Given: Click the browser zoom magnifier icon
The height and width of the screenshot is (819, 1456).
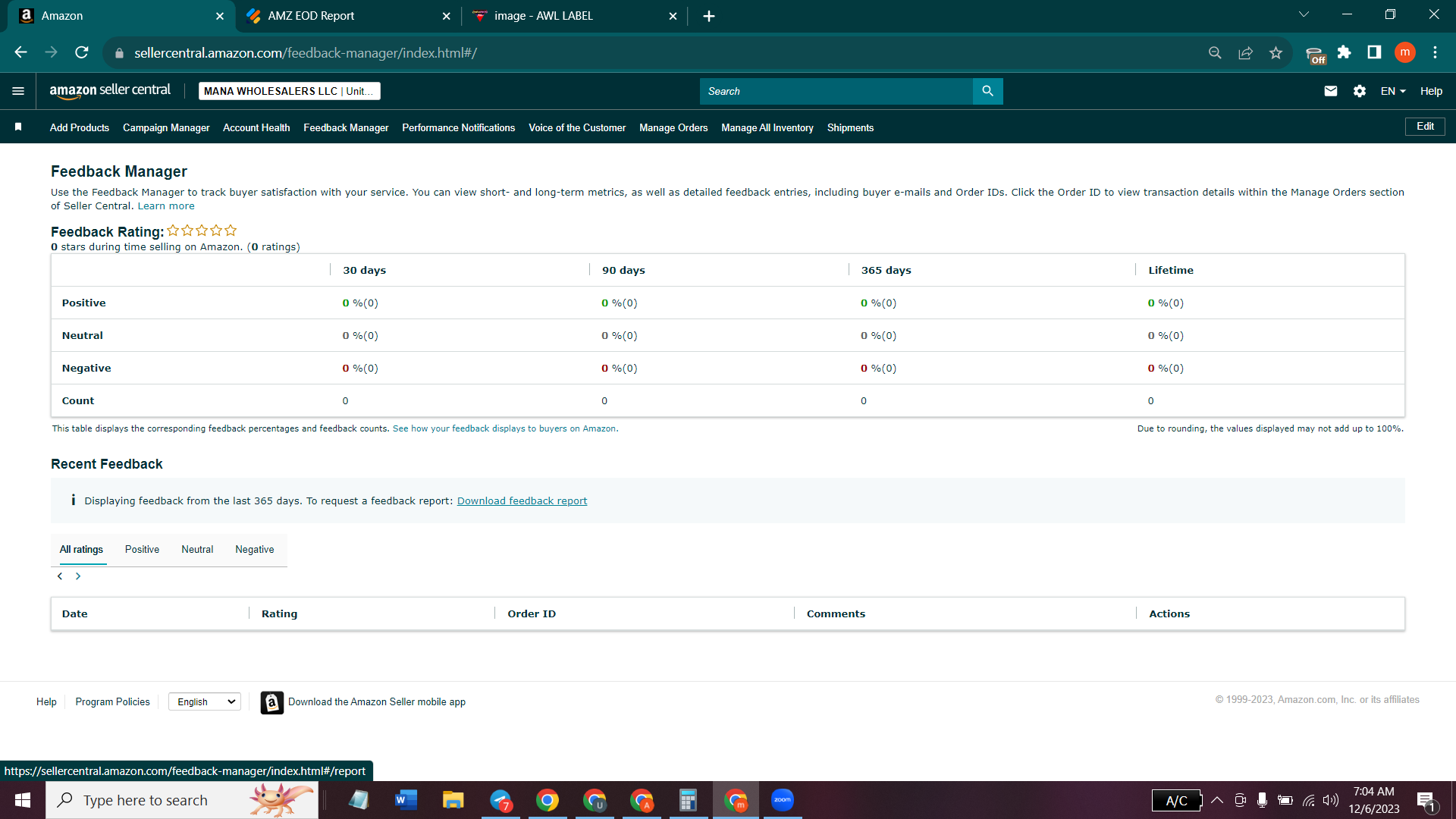Looking at the screenshot, I should 1215,52.
